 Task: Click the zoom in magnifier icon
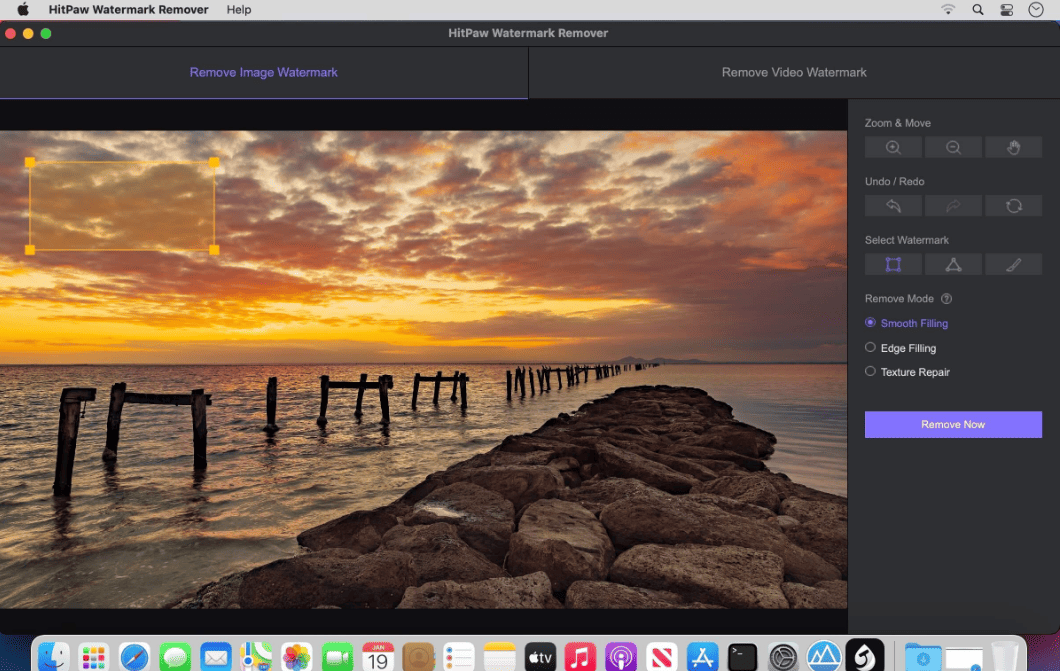point(893,147)
